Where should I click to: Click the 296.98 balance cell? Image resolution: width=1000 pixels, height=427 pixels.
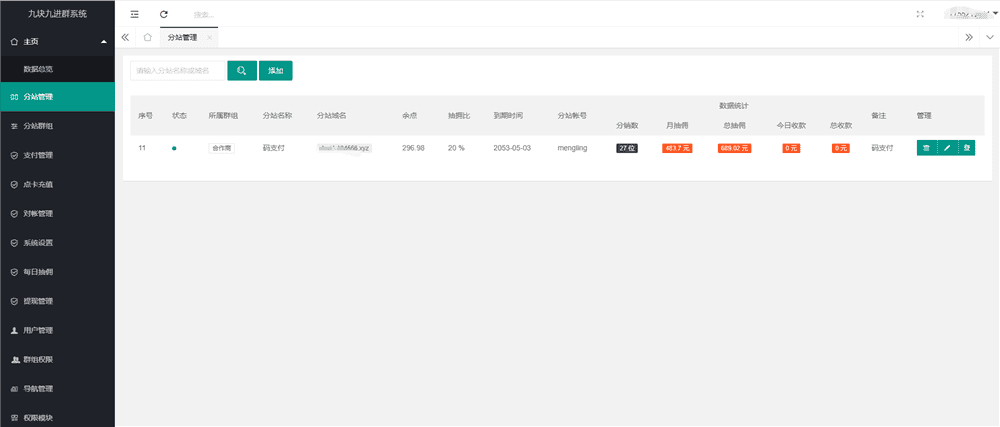413,148
